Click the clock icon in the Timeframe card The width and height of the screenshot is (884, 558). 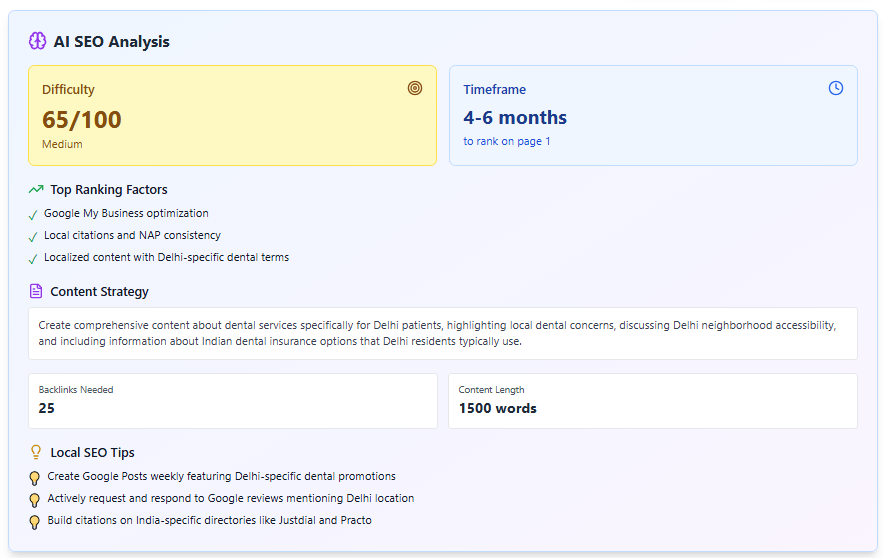[x=836, y=88]
